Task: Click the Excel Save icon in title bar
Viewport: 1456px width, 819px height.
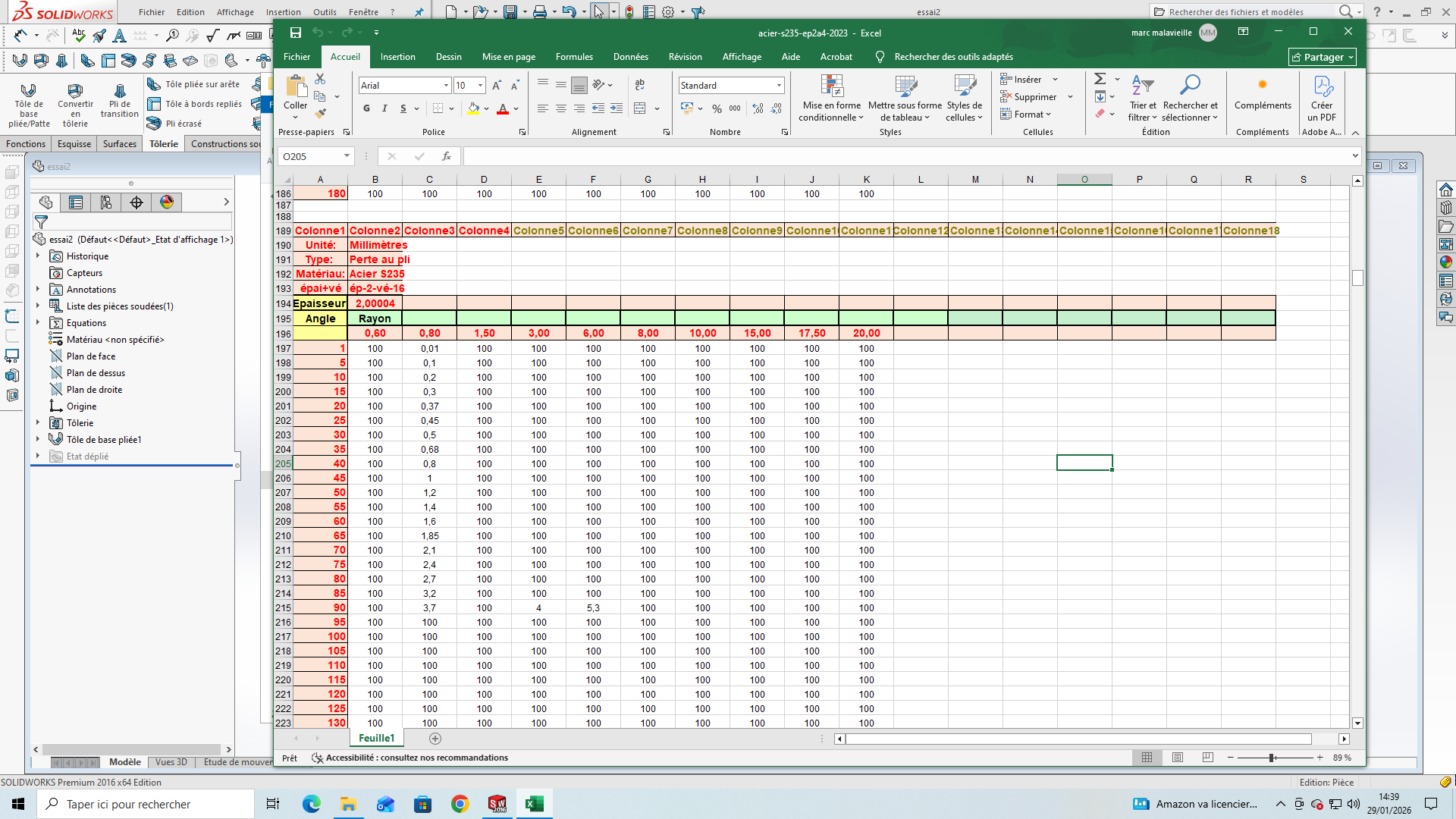Action: 296,33
